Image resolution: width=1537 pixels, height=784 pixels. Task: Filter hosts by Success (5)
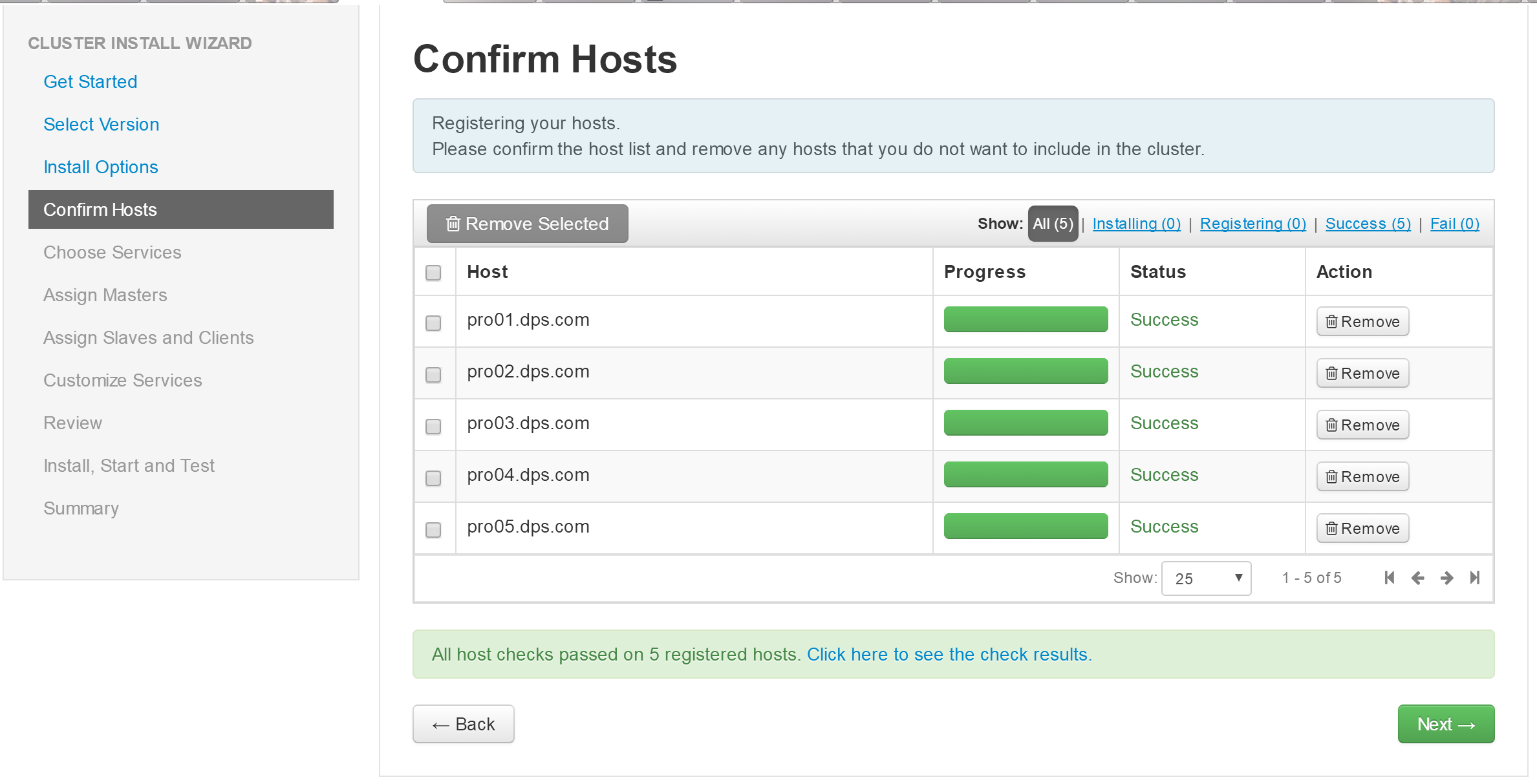(1368, 224)
